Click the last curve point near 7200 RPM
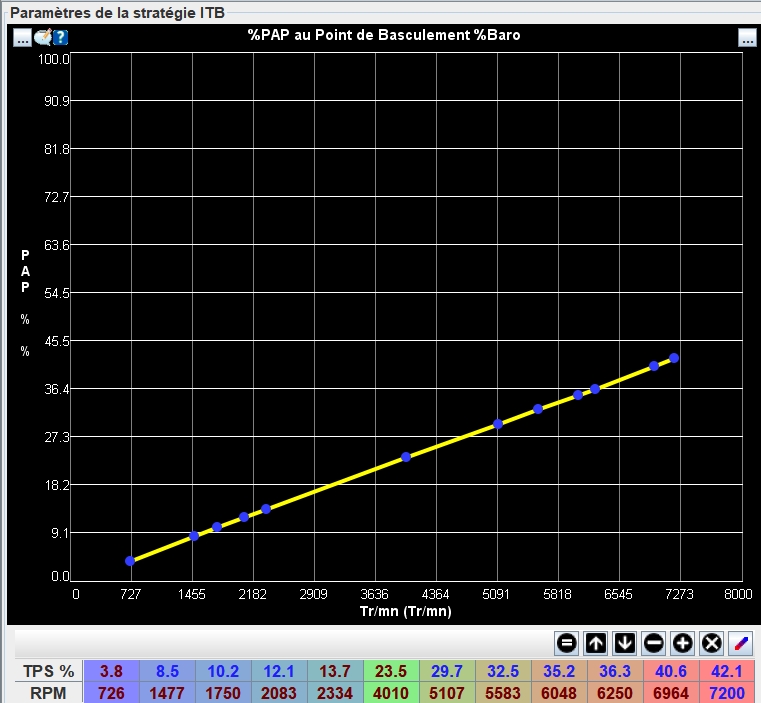Viewport: 761px width, 703px height. click(674, 358)
